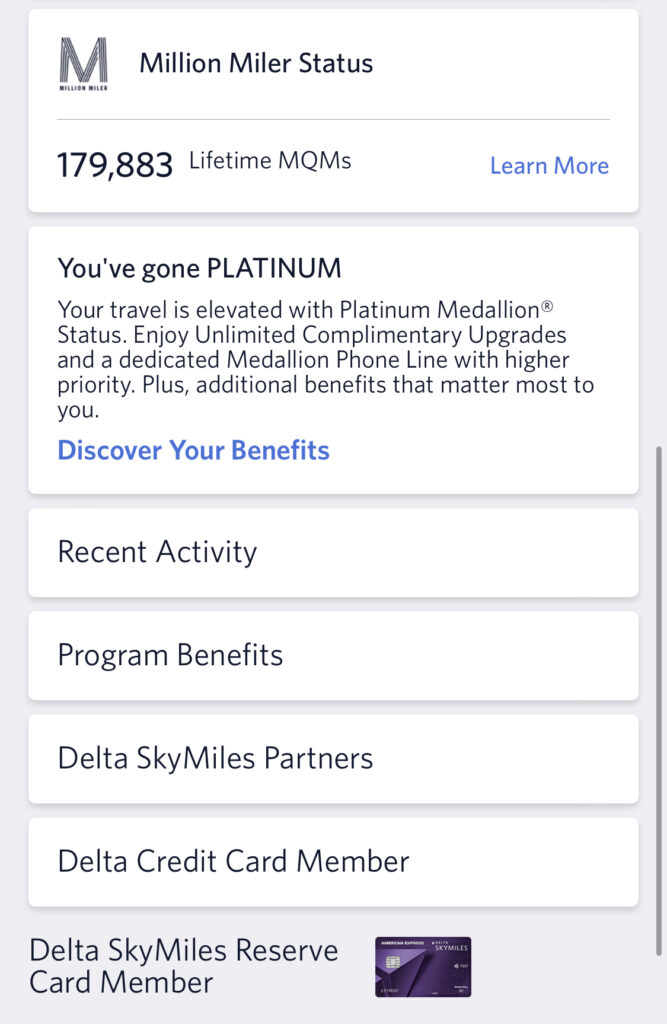Select the contactless payment icon on the card
Viewport: 667px width, 1024px height.
coord(456,965)
